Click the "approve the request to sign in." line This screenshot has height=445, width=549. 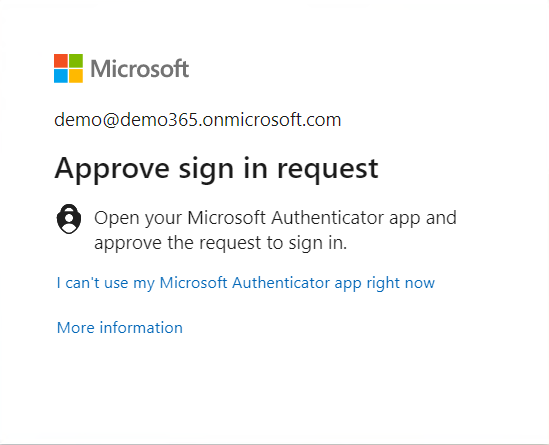click(x=221, y=243)
